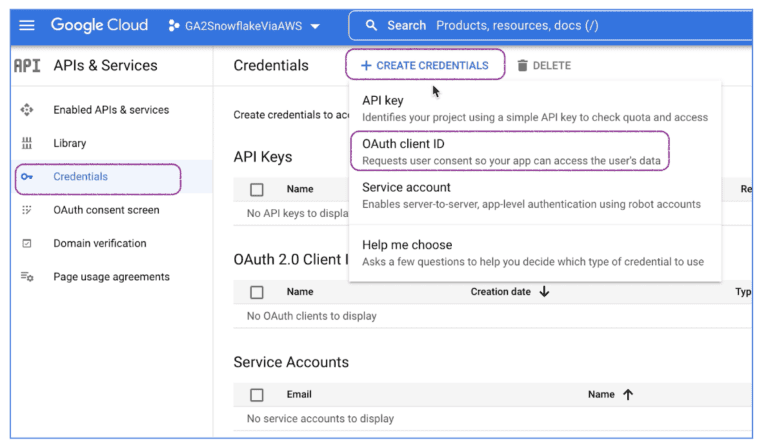This screenshot has height=448, width=768.
Task: Open the GA2SnowflakeViaAWS project selector dropdown arrow
Action: click(315, 26)
